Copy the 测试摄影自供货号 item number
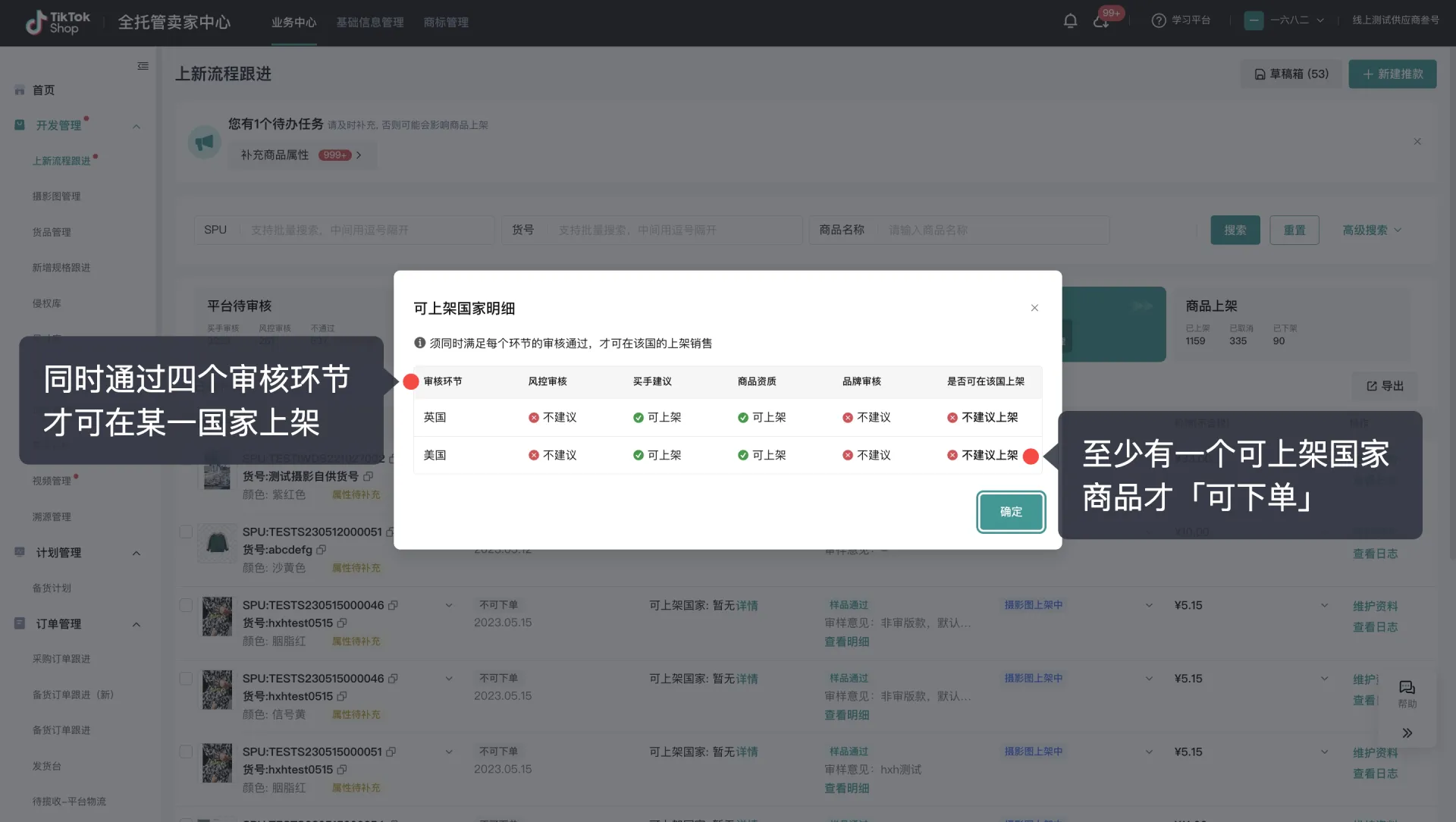 coord(368,476)
